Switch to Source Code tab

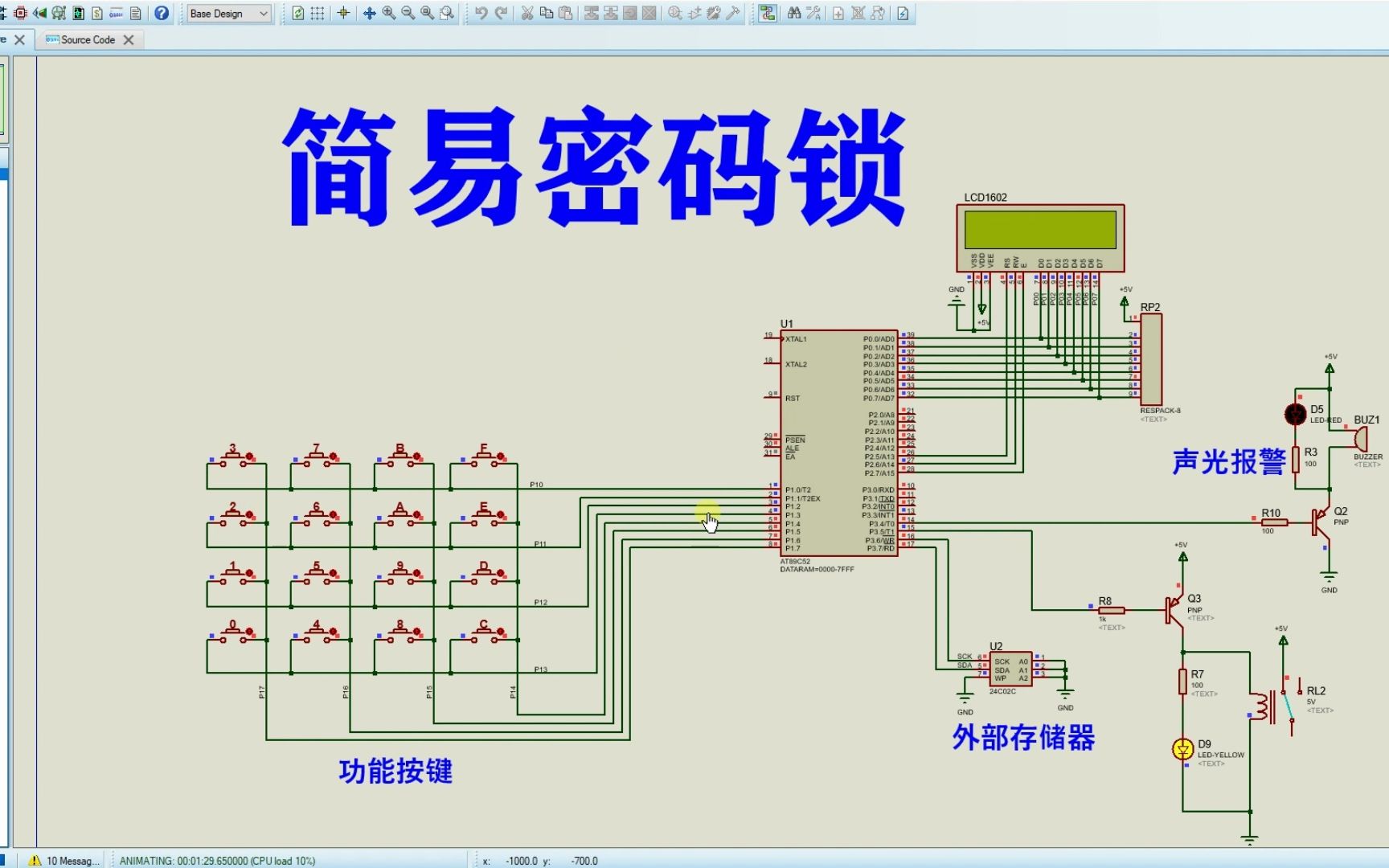88,39
